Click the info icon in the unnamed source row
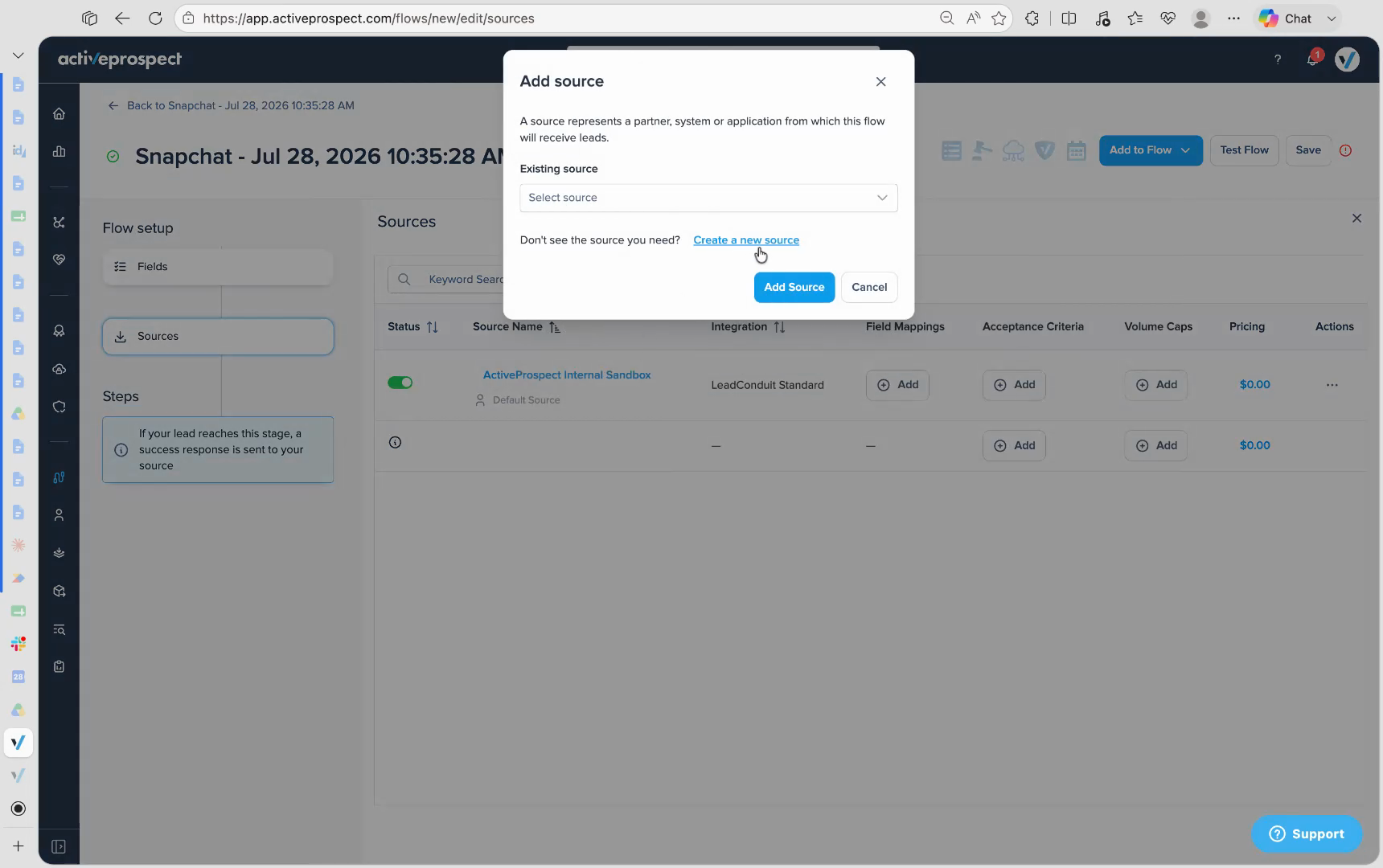The image size is (1383, 868). point(395,443)
